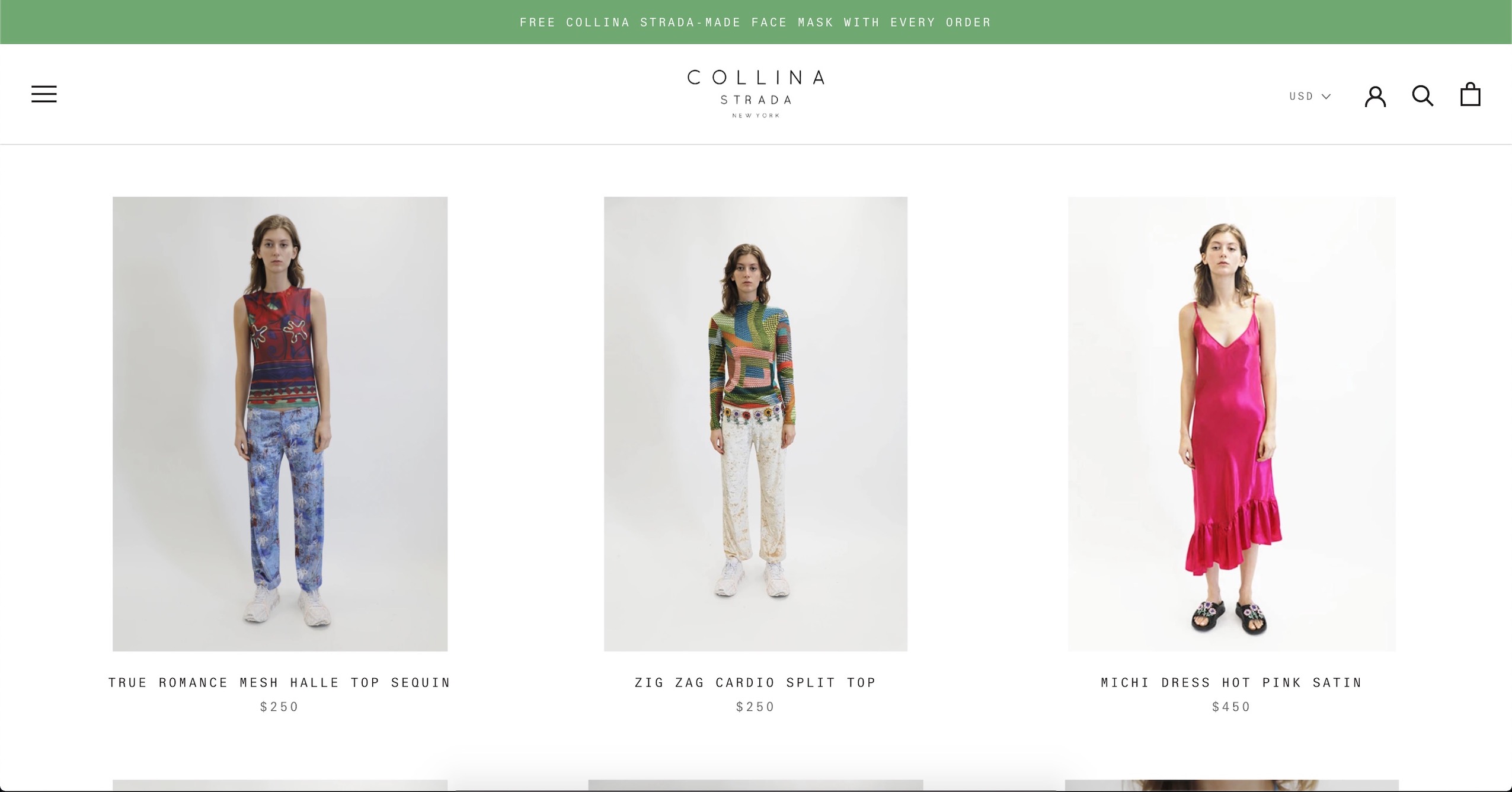Click the free face mask announcement banner

point(756,22)
